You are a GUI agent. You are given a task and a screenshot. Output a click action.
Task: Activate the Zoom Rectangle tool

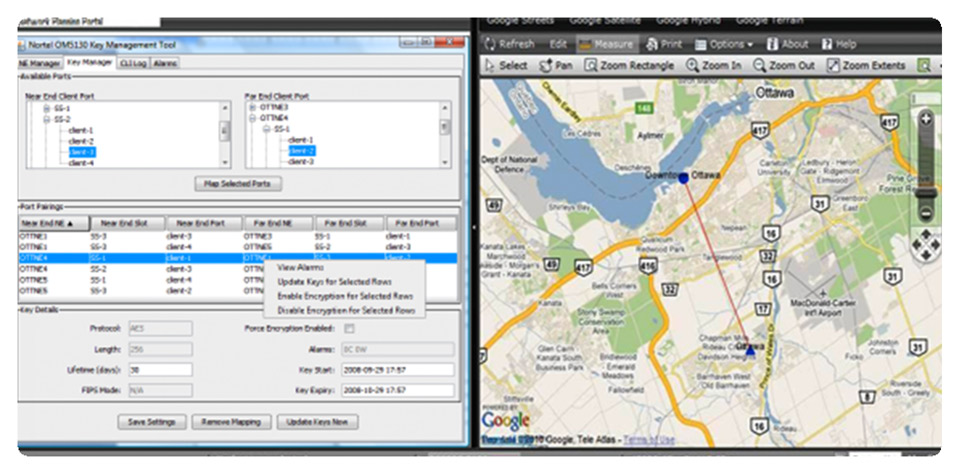pos(629,65)
